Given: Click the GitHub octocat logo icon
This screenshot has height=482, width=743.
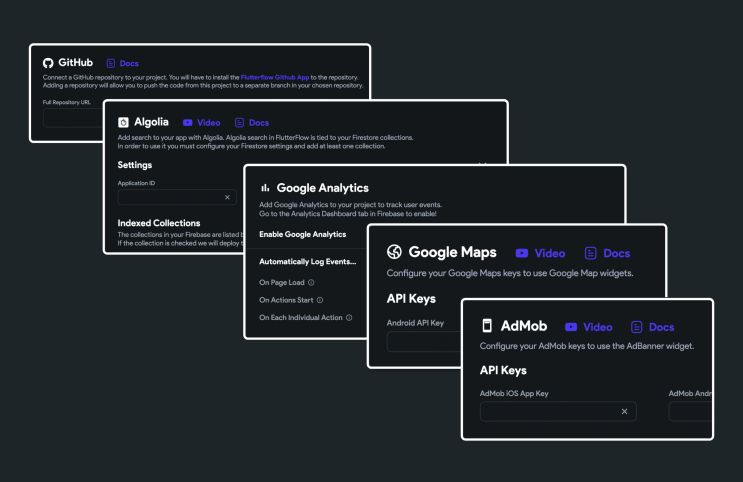Looking at the screenshot, I should 48,63.
